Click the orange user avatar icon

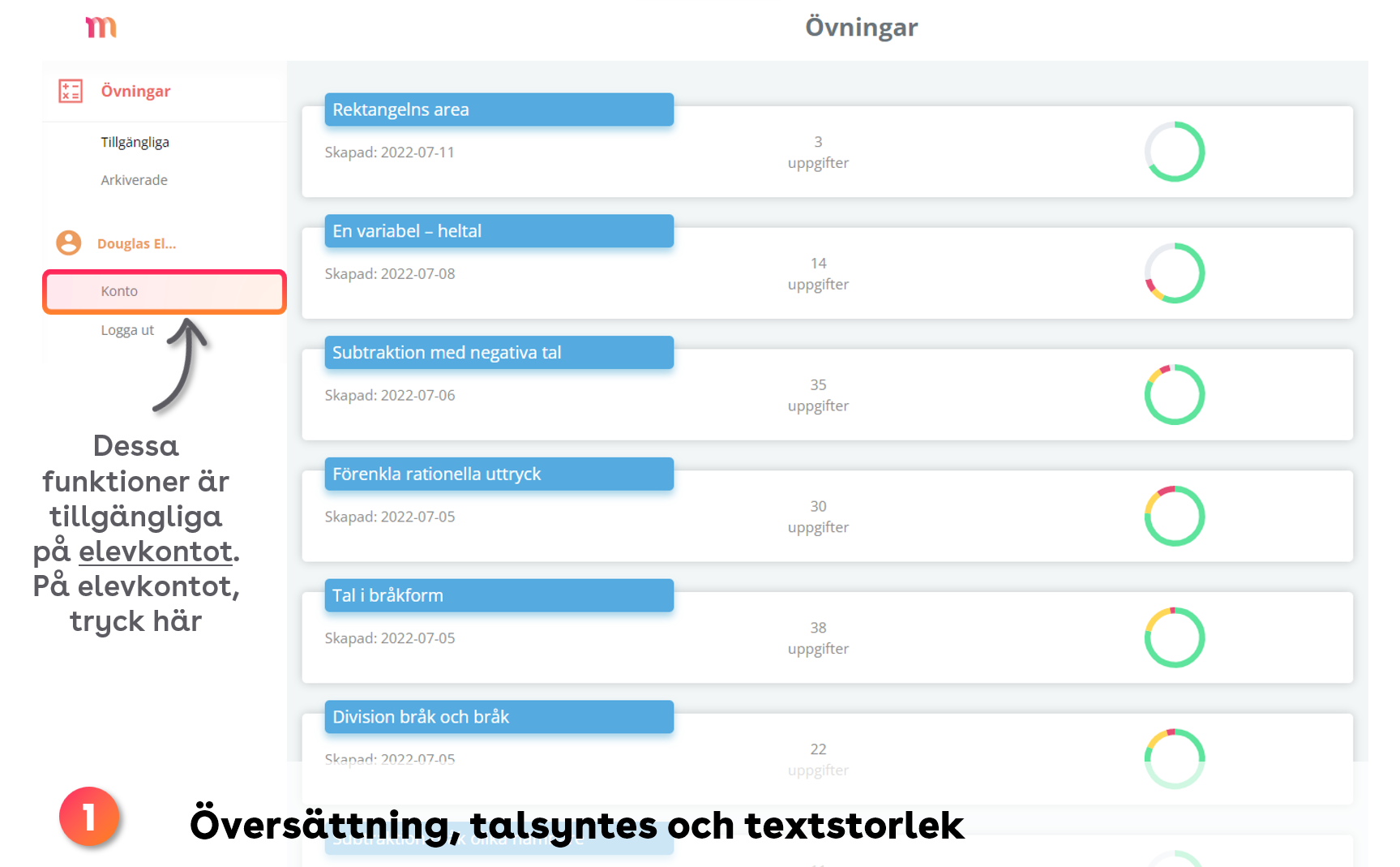69,243
